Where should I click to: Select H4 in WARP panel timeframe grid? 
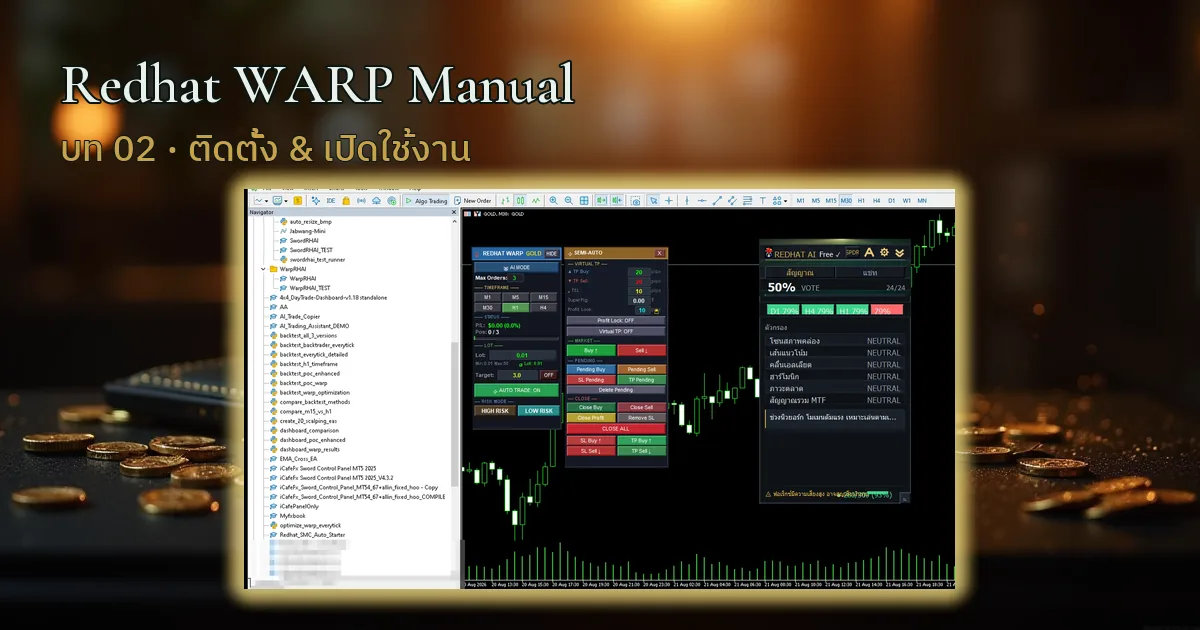[x=543, y=308]
